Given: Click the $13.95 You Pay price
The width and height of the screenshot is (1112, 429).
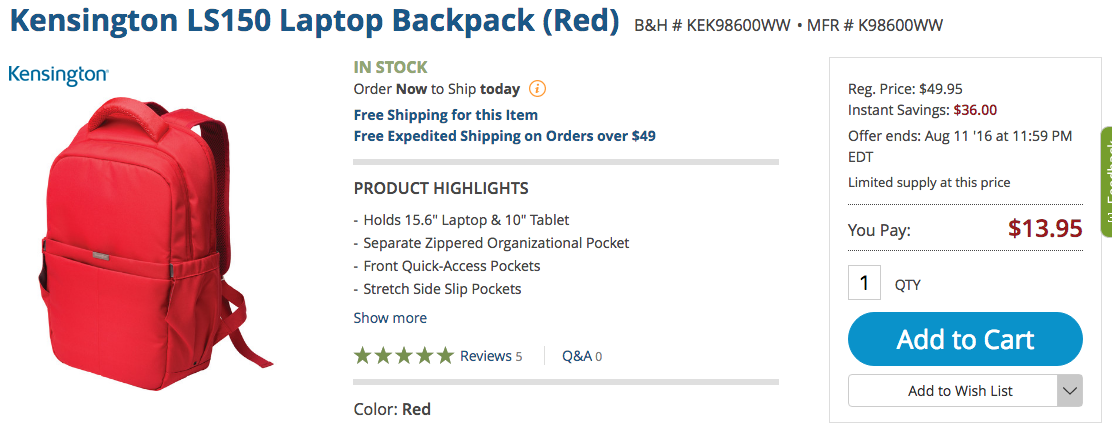Looking at the screenshot, I should coord(1045,229).
